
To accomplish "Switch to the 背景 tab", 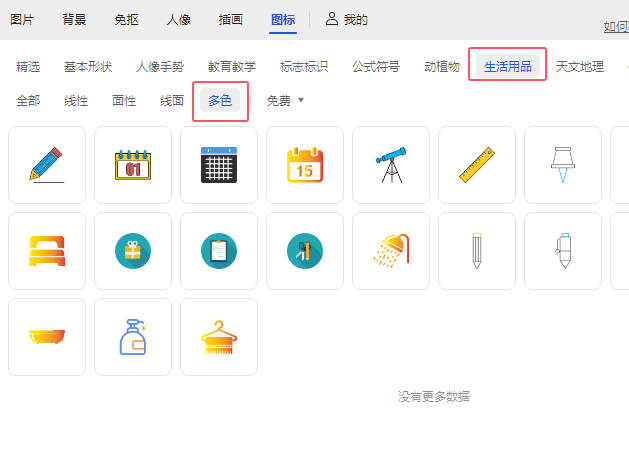I will pos(74,19).
